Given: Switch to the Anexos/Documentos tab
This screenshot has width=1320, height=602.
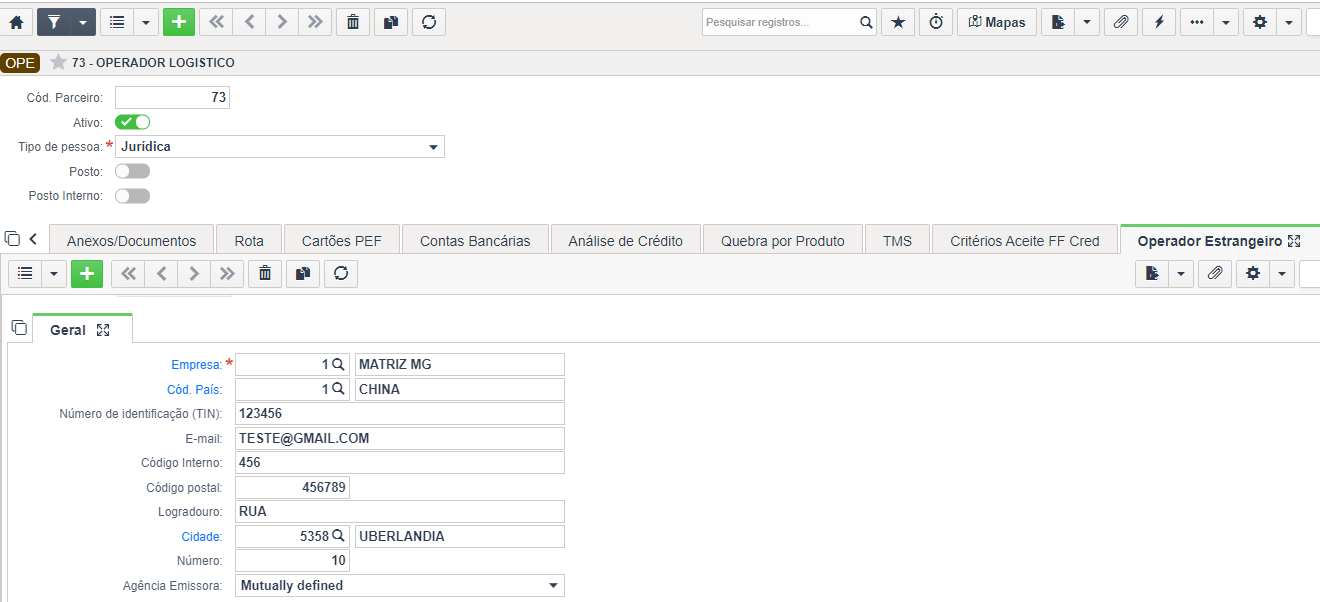Looking at the screenshot, I should tap(131, 241).
